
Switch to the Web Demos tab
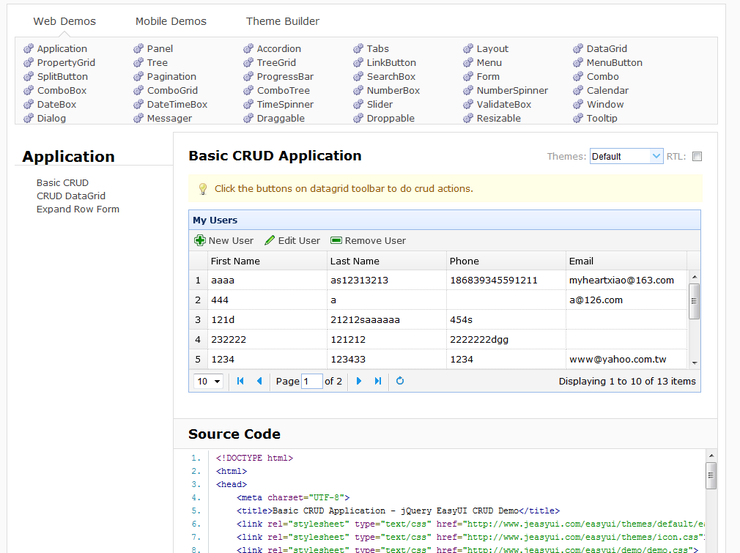pos(64,21)
